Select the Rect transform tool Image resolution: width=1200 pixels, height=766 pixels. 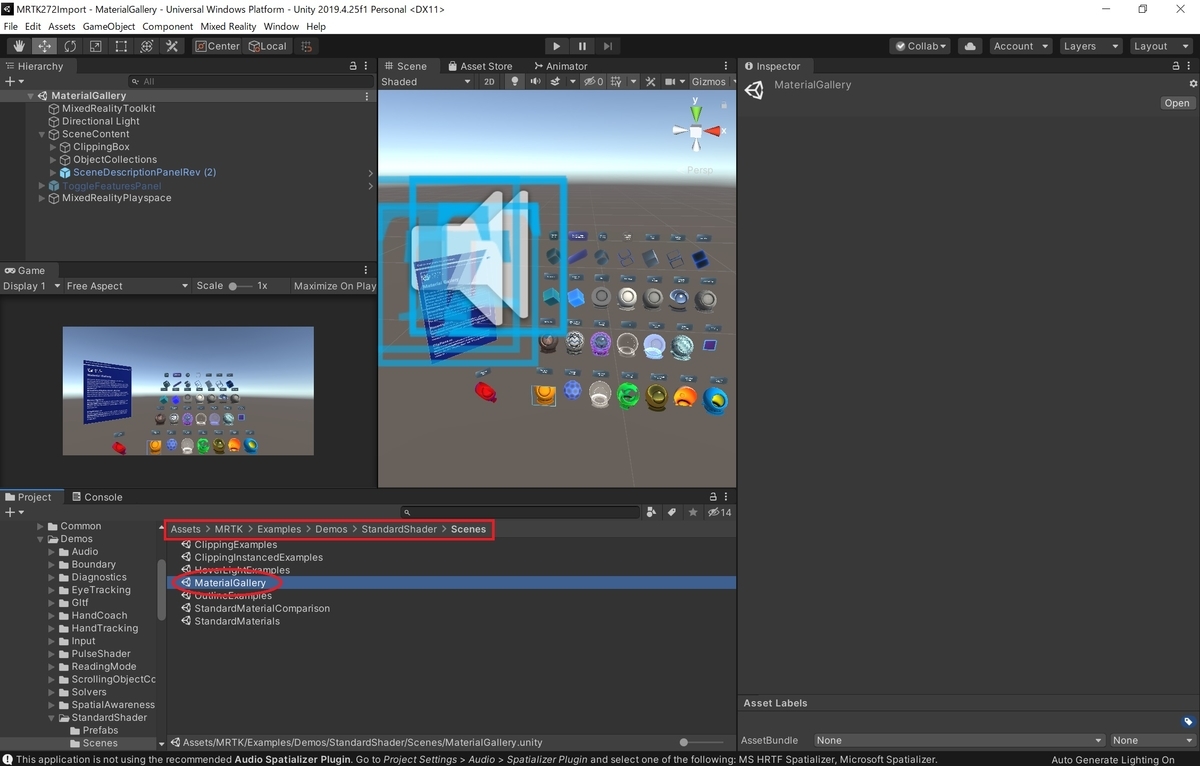pyautogui.click(x=121, y=46)
